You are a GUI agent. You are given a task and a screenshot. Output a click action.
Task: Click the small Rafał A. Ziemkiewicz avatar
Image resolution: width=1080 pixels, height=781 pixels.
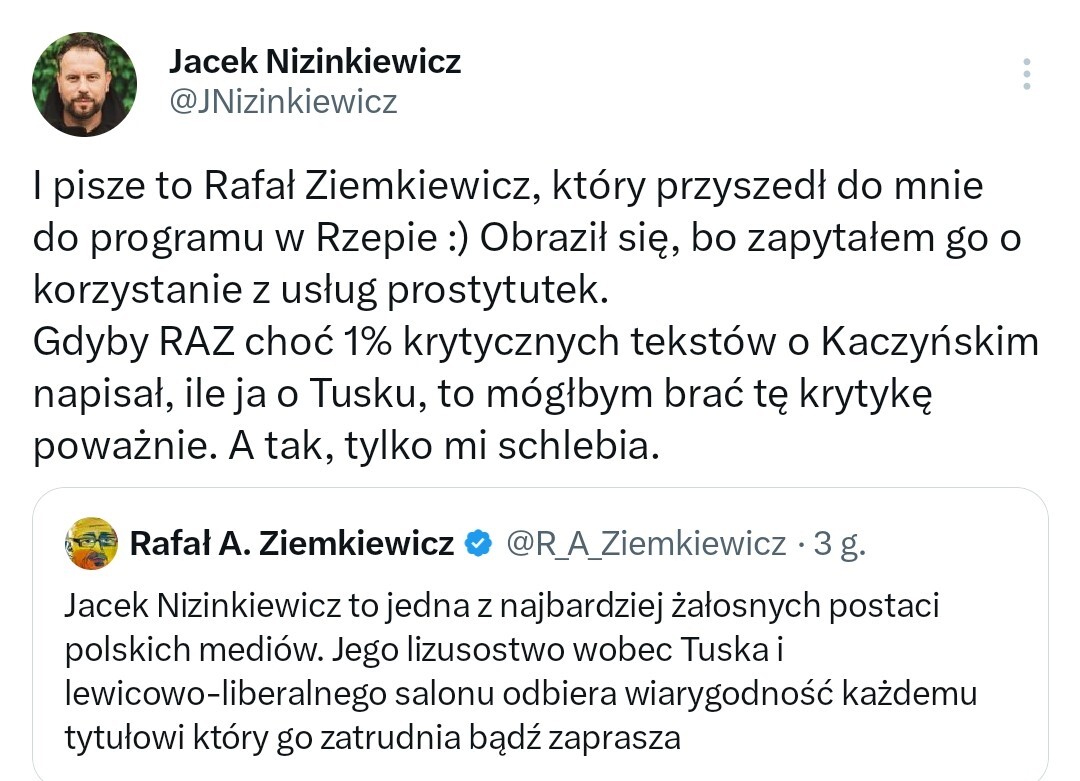[x=91, y=543]
